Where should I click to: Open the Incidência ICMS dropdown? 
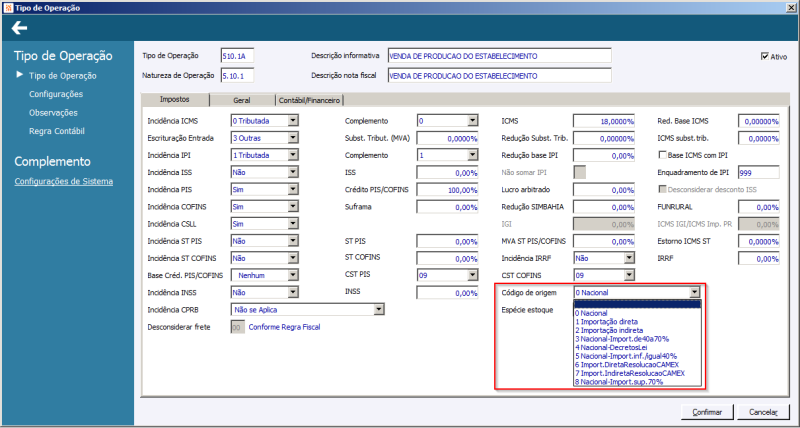[x=292, y=121]
